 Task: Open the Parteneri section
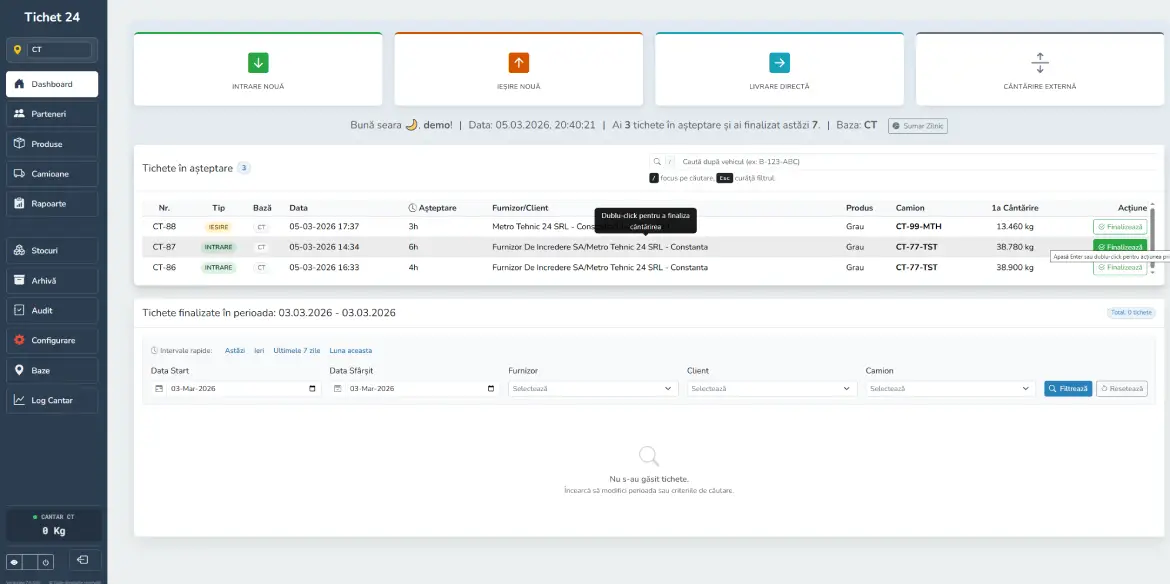coord(52,113)
